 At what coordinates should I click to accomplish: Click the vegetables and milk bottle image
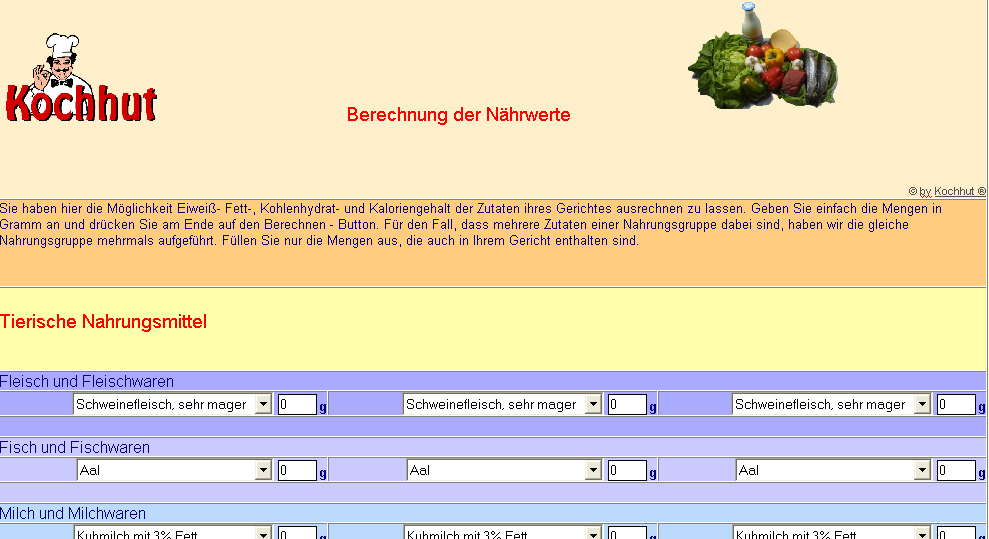[763, 60]
